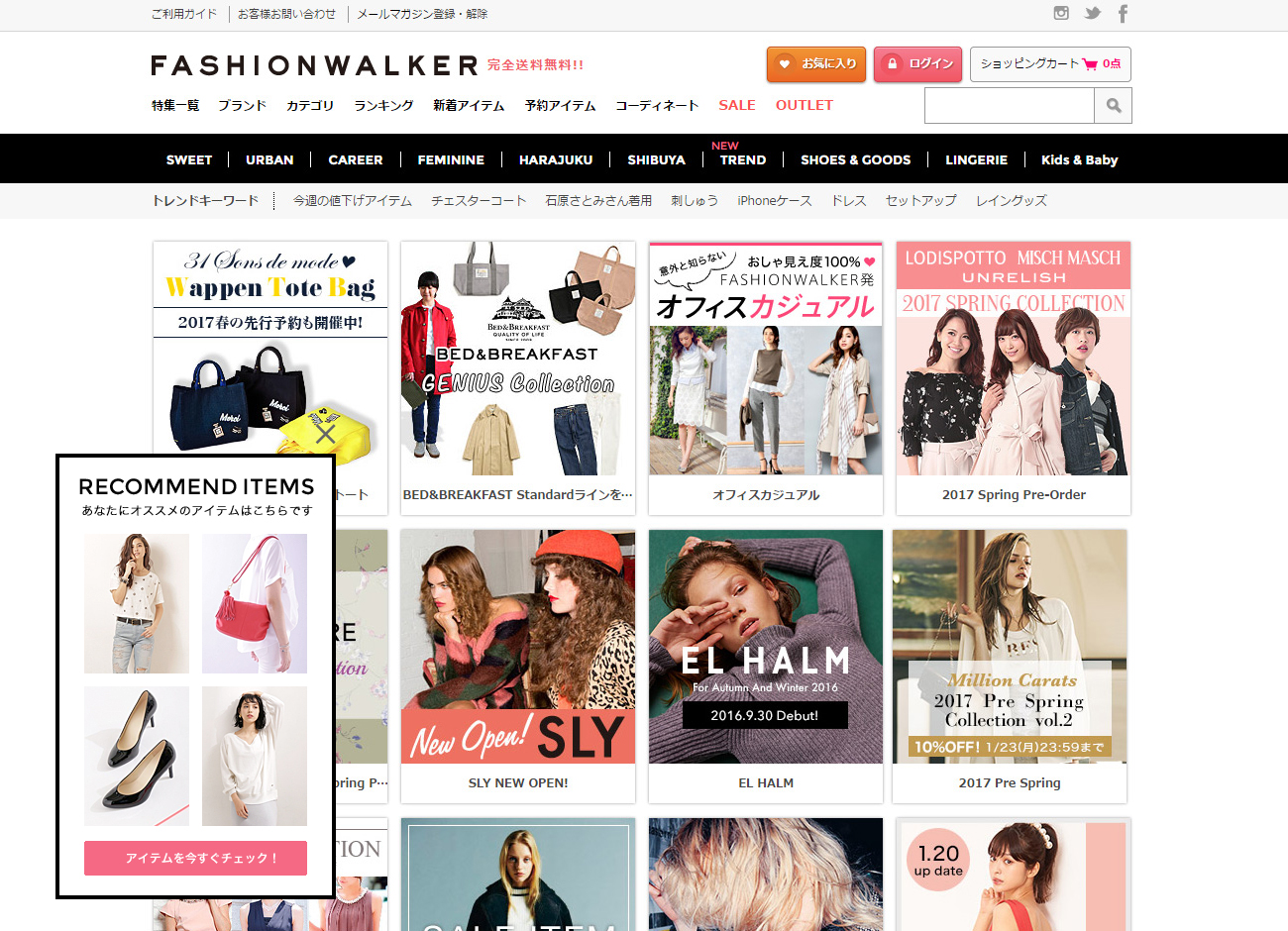Click recommended white knit top item
Image resolution: width=1288 pixels, height=931 pixels.
255,757
